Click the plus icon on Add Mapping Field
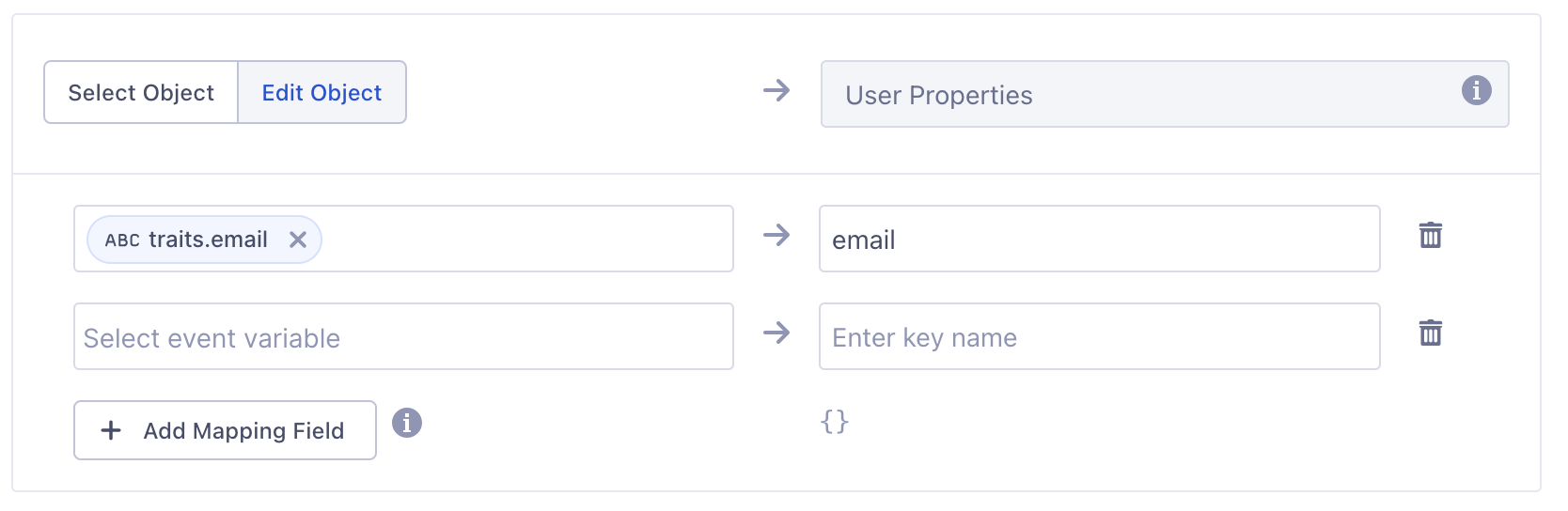Image resolution: width=1568 pixels, height=511 pixels. pos(111,431)
